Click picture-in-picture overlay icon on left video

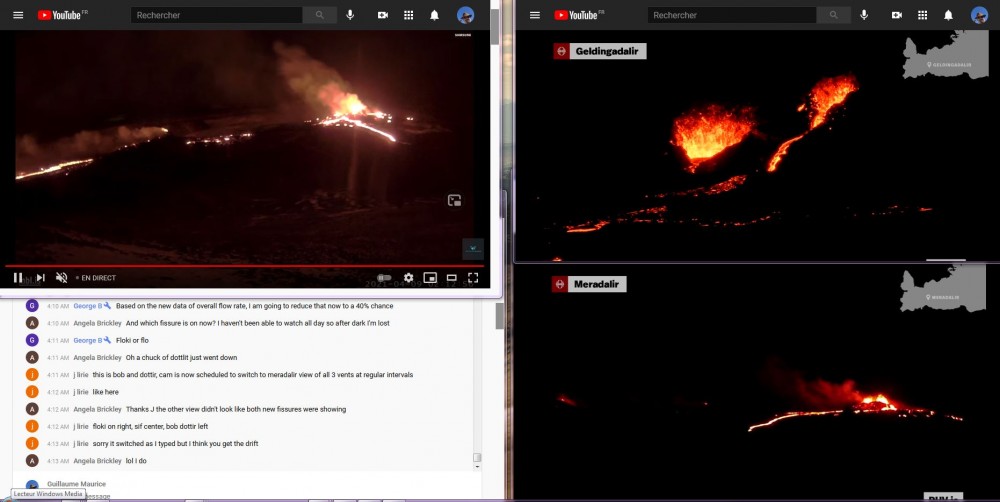point(454,201)
